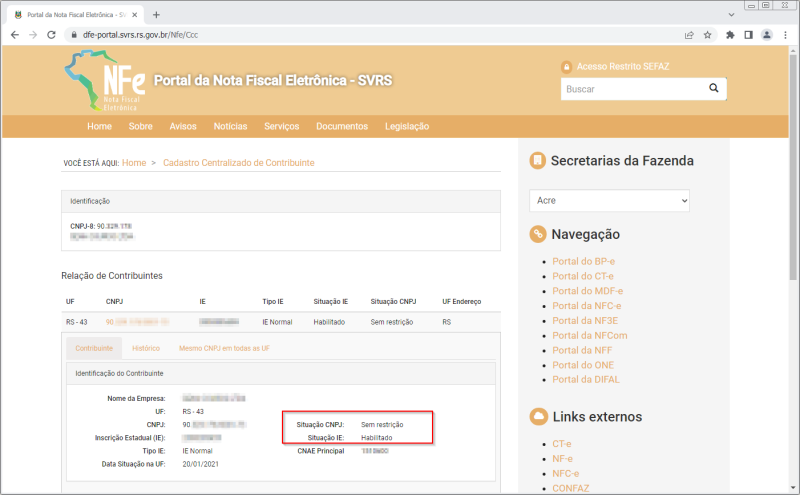Open the Notícias menu
Screen dimensions: 800x495
230,126
